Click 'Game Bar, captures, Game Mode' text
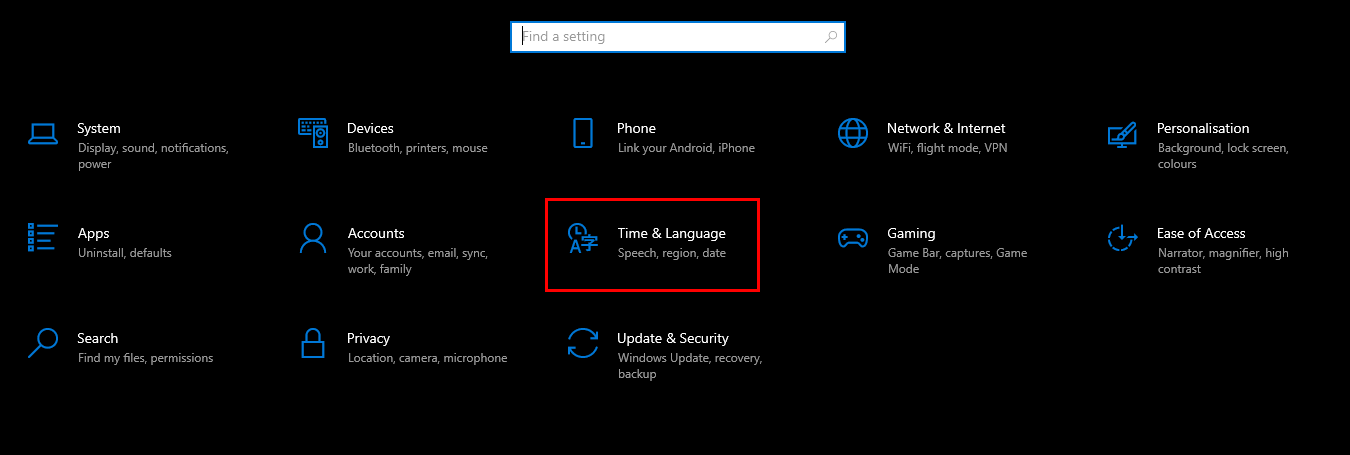 (x=958, y=261)
